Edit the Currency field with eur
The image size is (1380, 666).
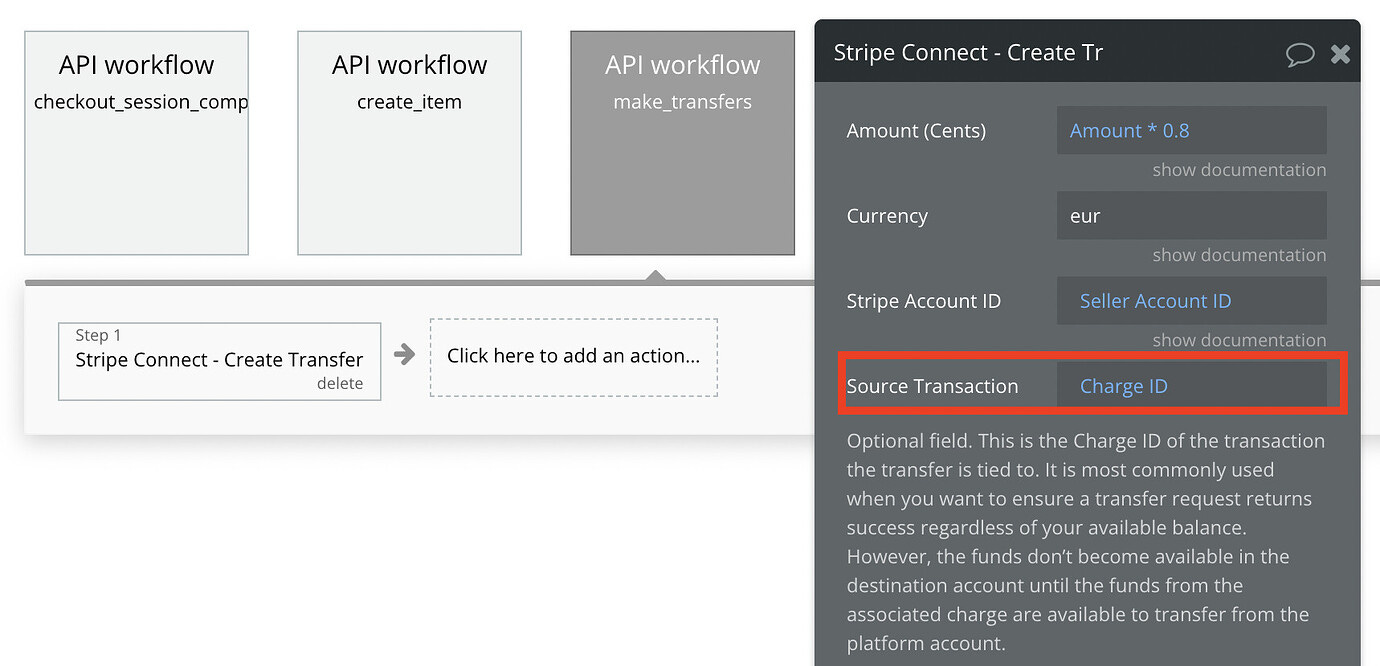(1191, 216)
